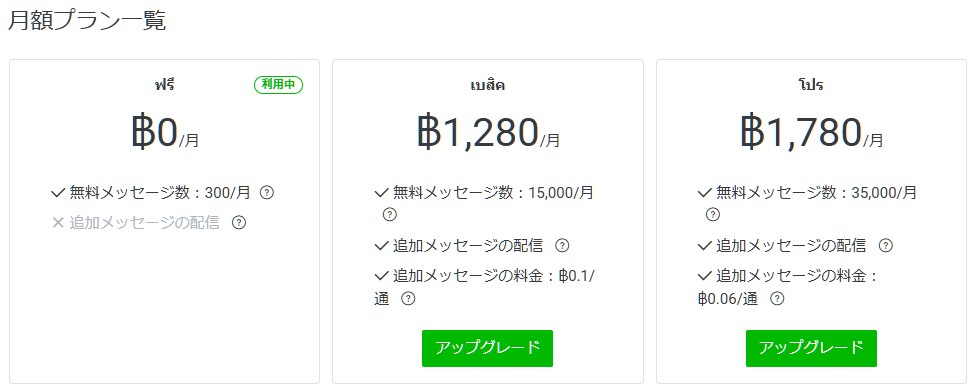Image resolution: width=976 pixels, height=391 pixels.
Task: Open help for โปร plan 追加メッセージの配信
Action: click(886, 245)
